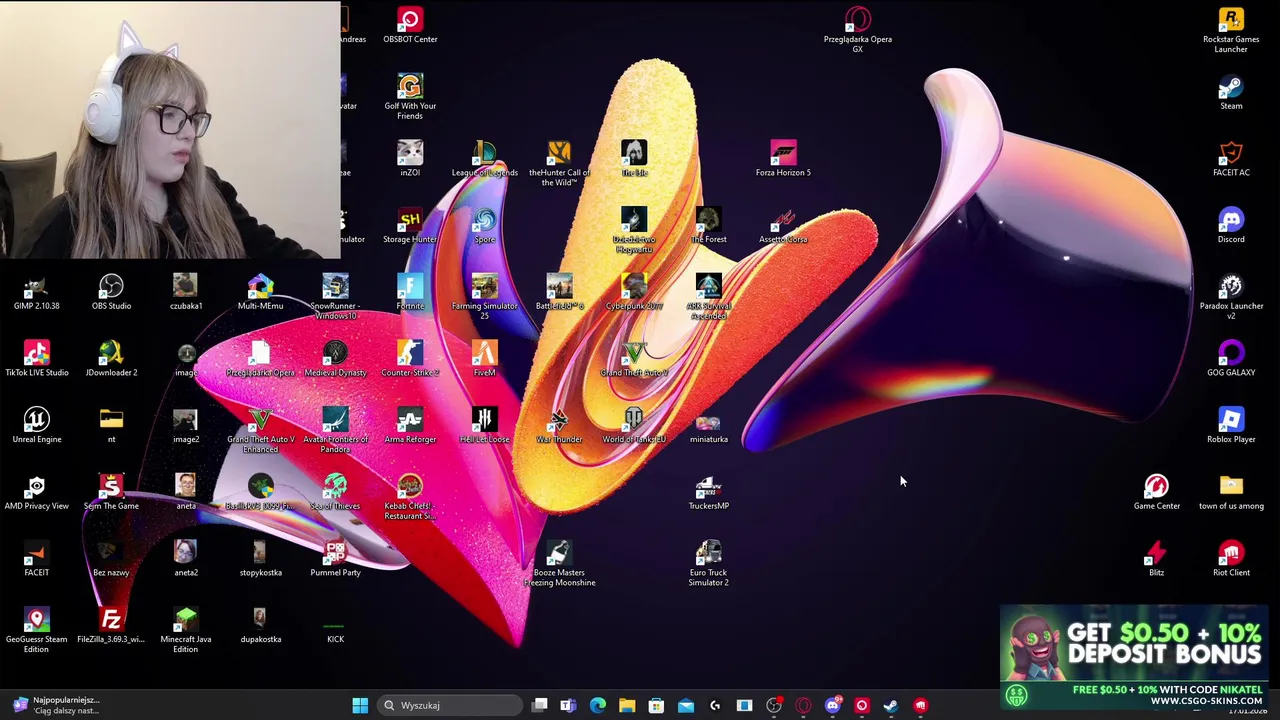The image size is (1280, 720).
Task: Open Microsoft Store from the taskbar
Action: click(x=656, y=705)
